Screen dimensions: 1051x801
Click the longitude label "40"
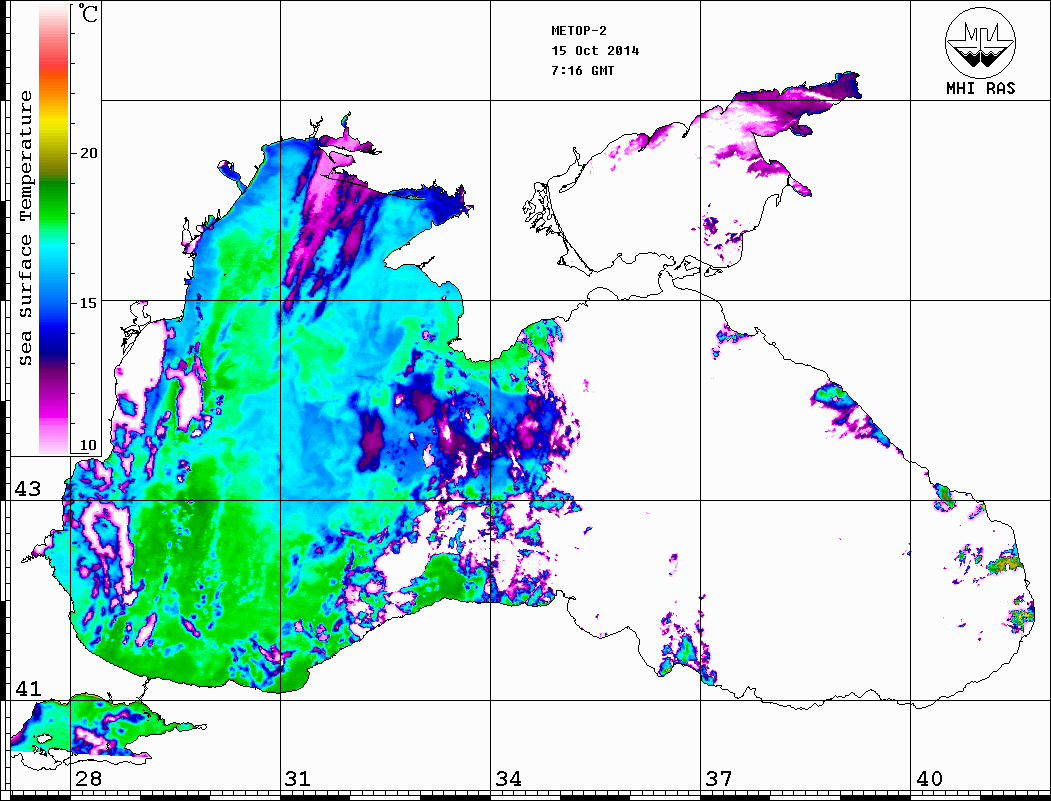point(929,779)
